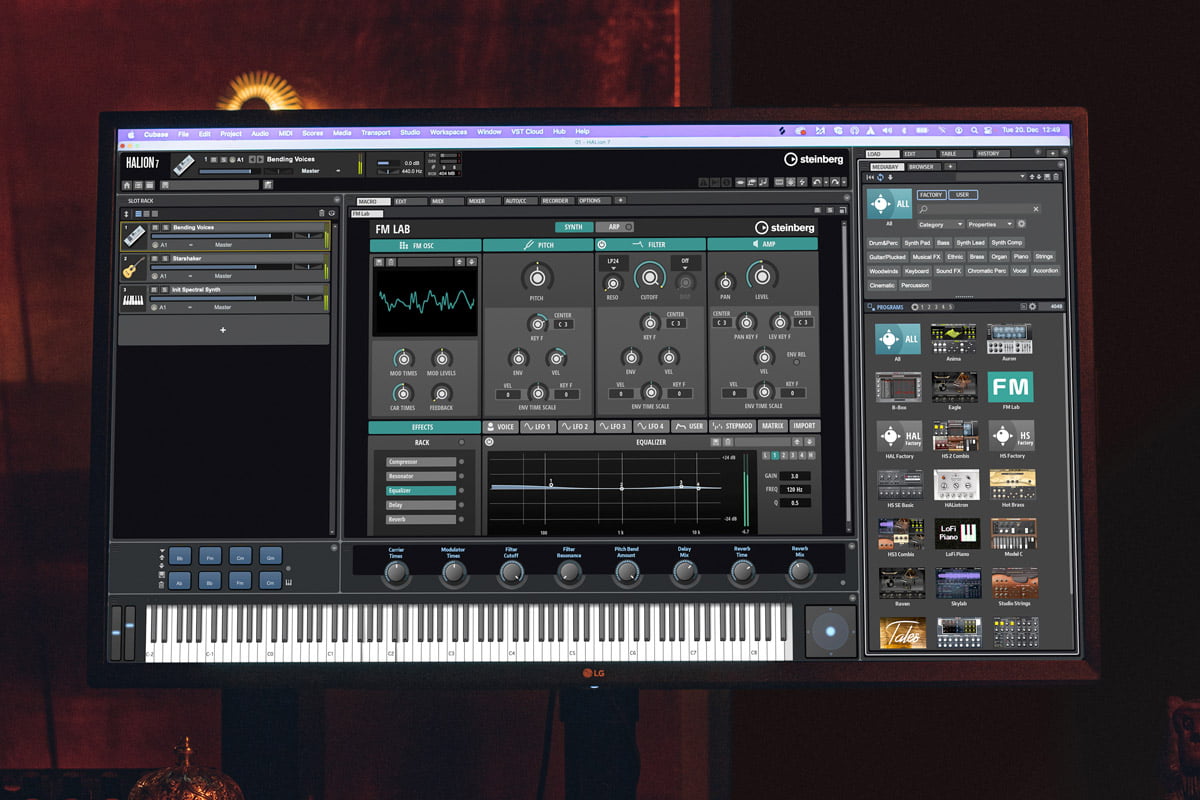Click the large All category icon
The width and height of the screenshot is (1200, 800).
[x=889, y=203]
